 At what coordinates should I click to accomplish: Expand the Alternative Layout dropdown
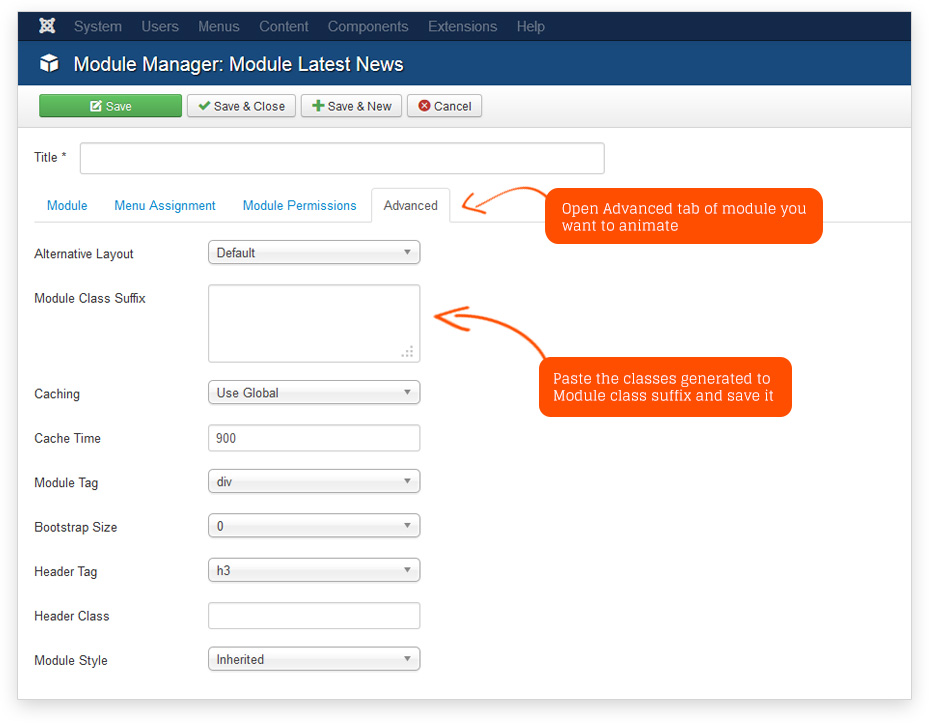314,253
